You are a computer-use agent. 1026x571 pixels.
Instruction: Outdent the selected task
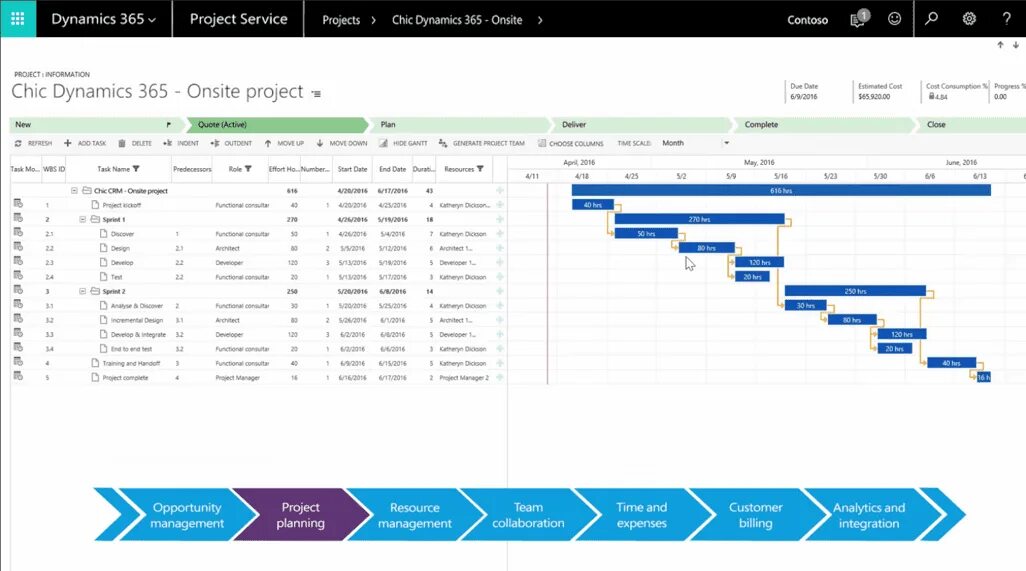point(231,143)
